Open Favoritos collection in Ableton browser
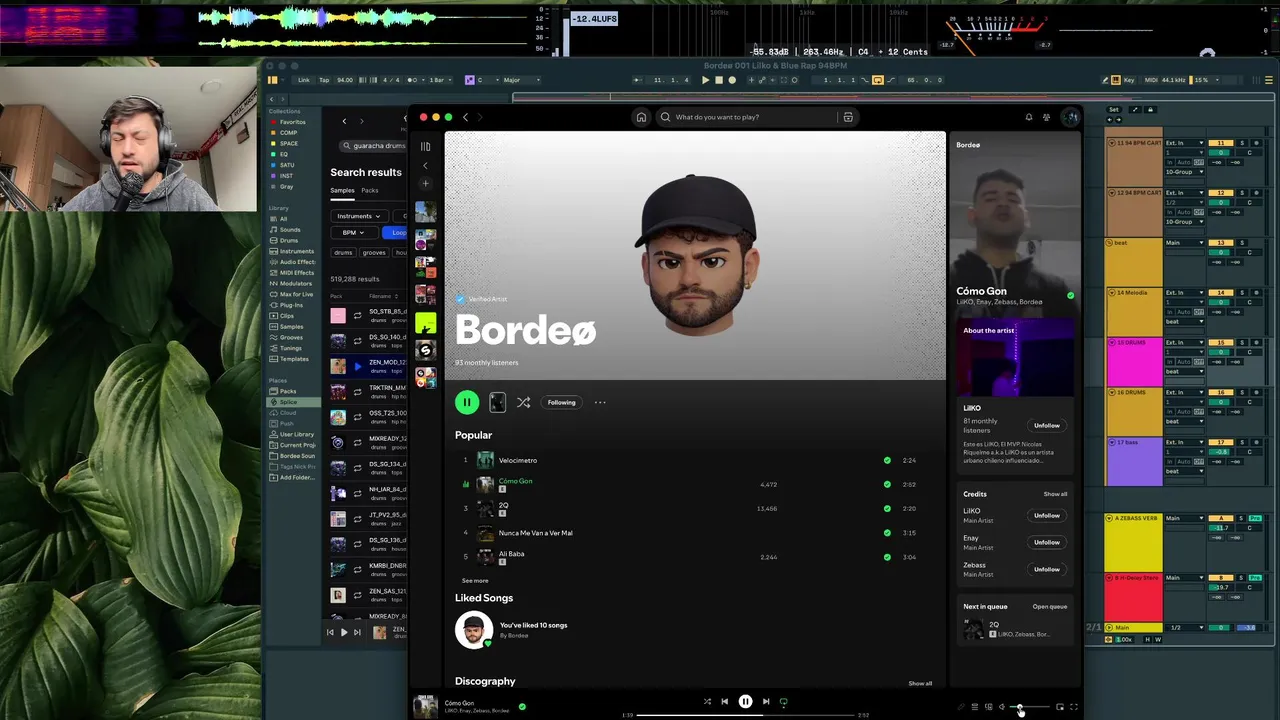1280x720 pixels. [x=292, y=122]
